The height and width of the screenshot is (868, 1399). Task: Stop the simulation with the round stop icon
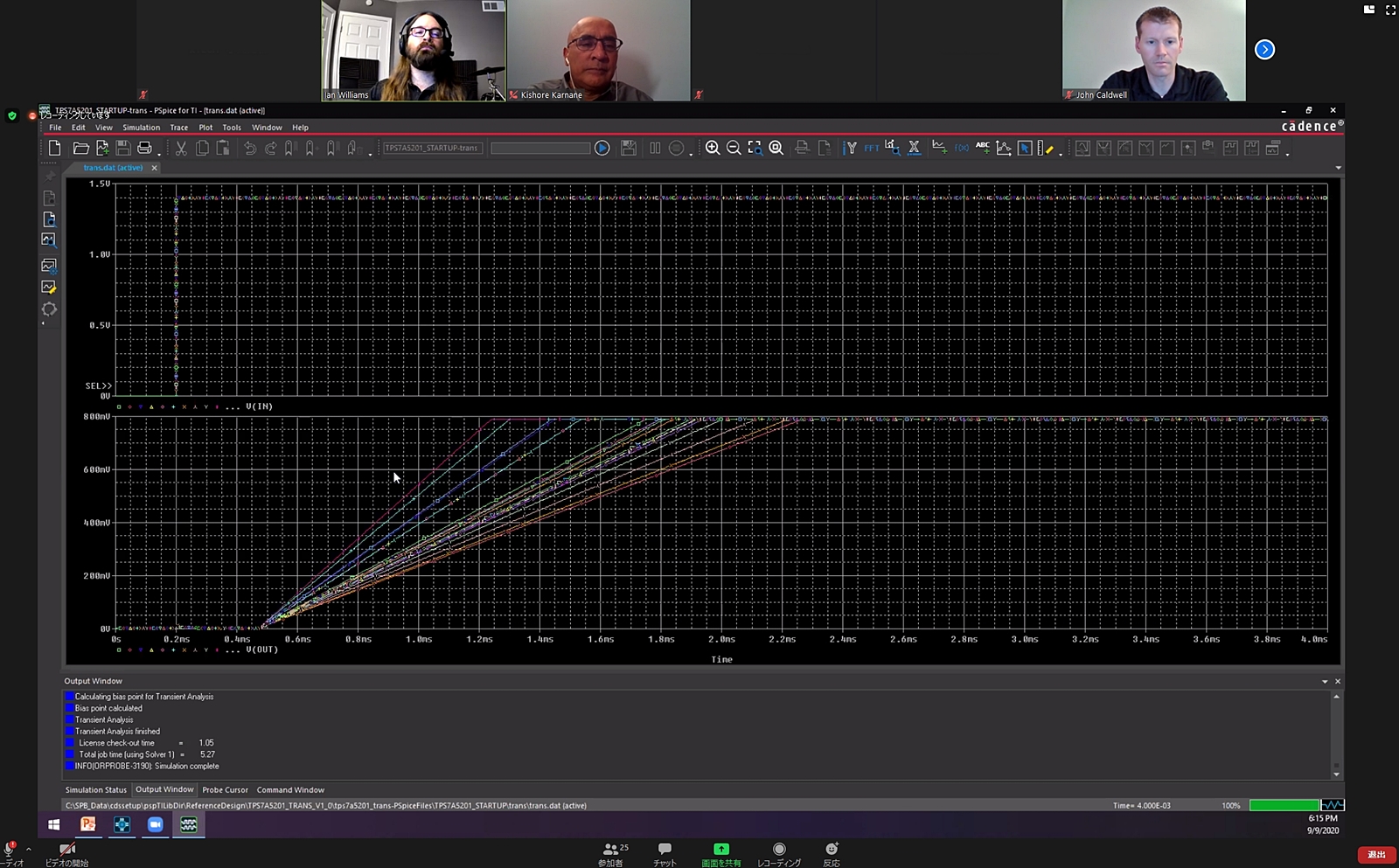(676, 149)
